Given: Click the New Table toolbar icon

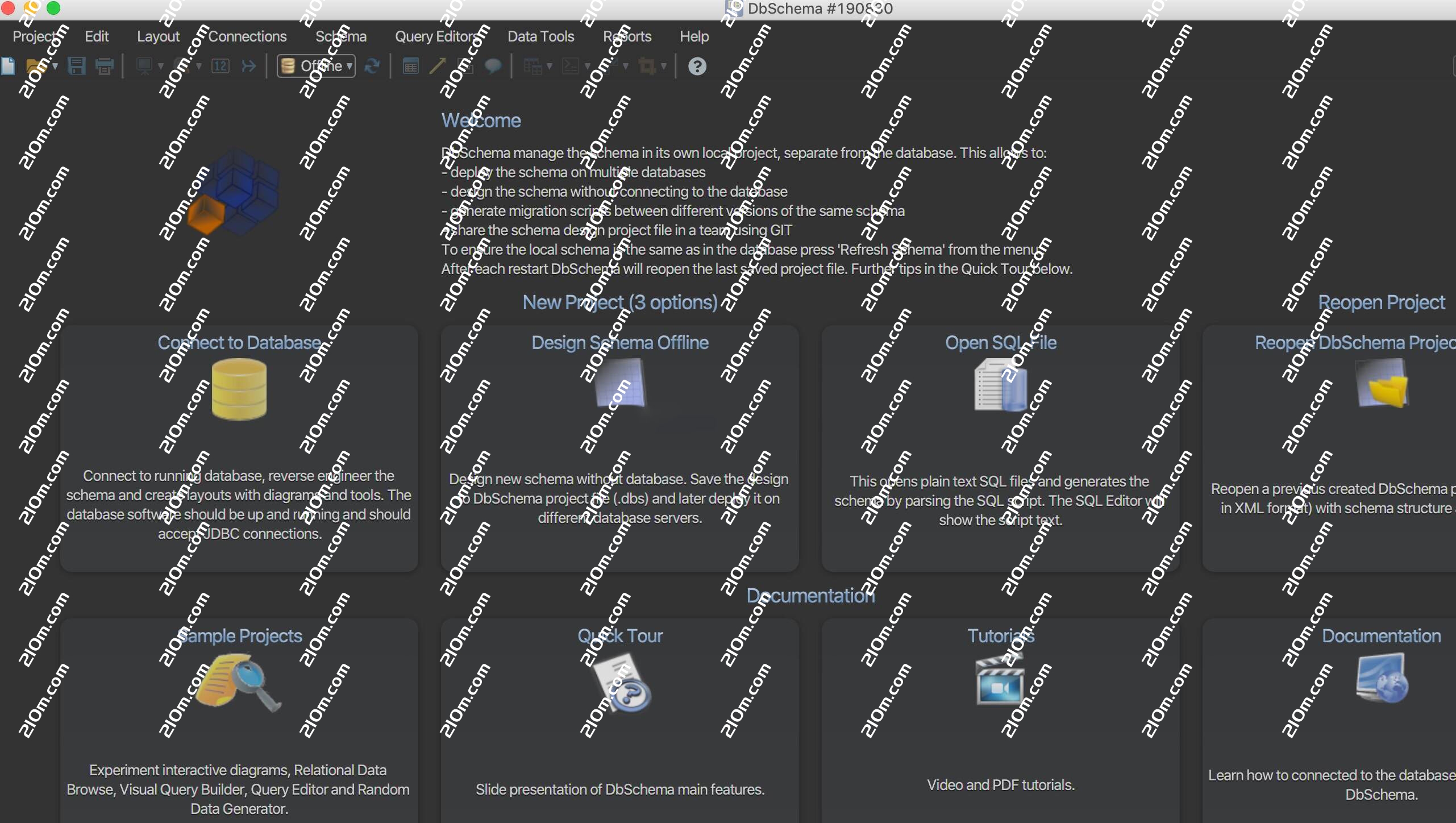Looking at the screenshot, I should pyautogui.click(x=410, y=66).
